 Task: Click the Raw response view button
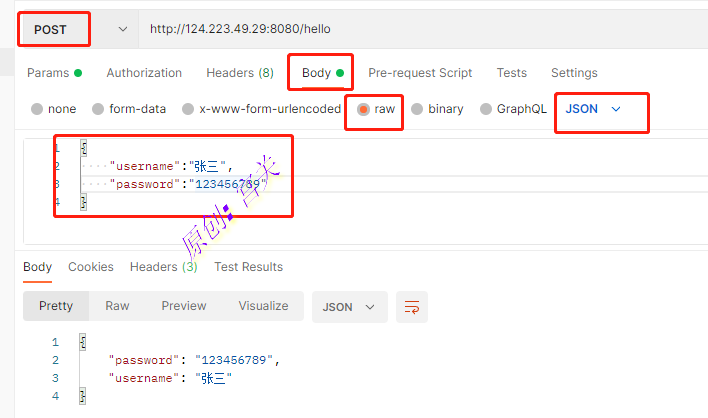[117, 306]
